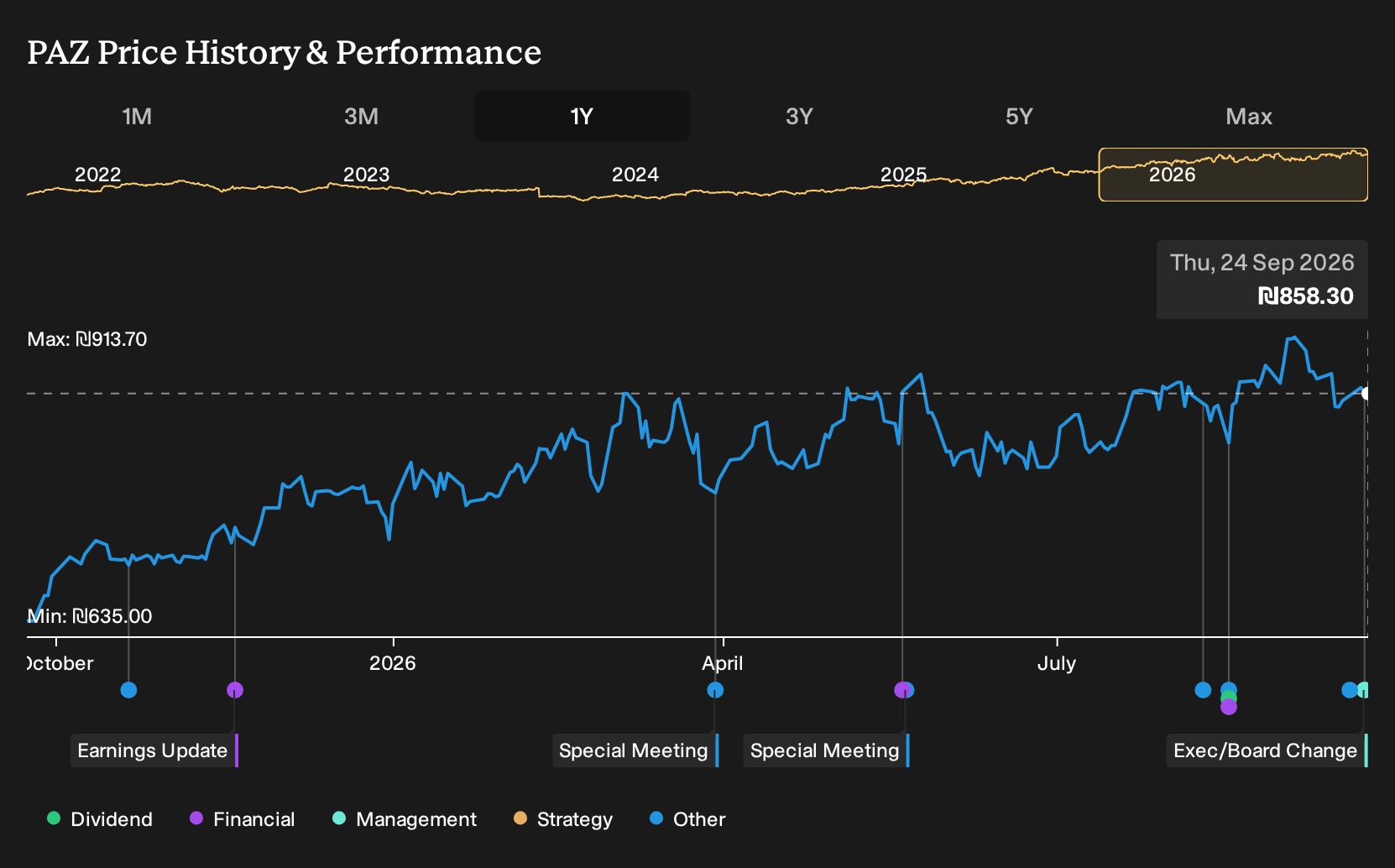Click 2024 on the overview mini chart
The width and height of the screenshot is (1395, 868).
pyautogui.click(x=635, y=175)
